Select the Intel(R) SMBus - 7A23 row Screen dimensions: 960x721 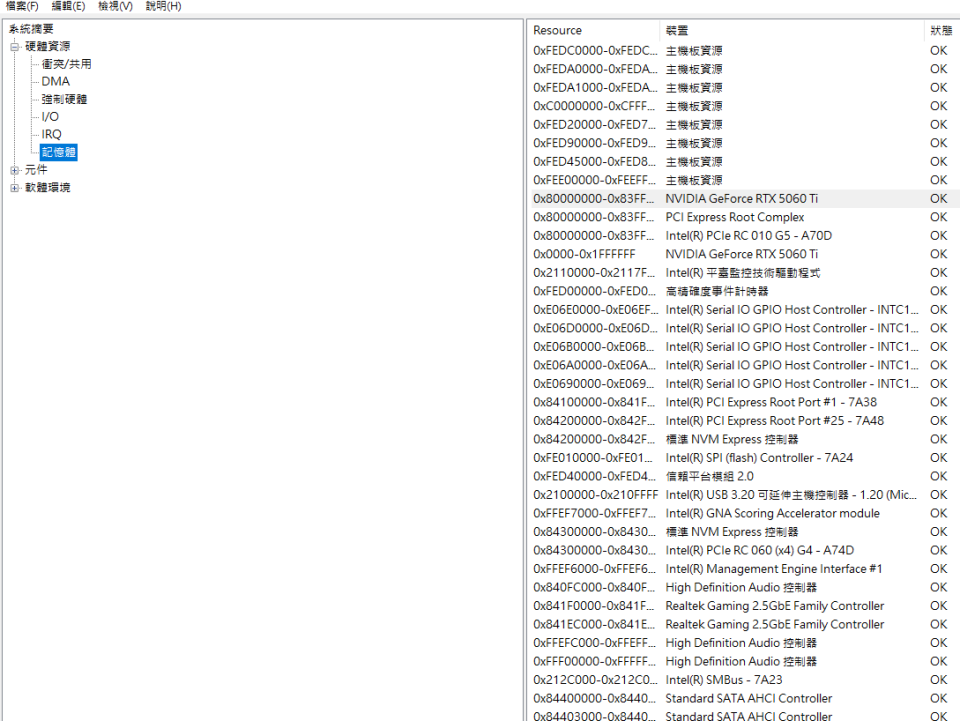point(723,680)
